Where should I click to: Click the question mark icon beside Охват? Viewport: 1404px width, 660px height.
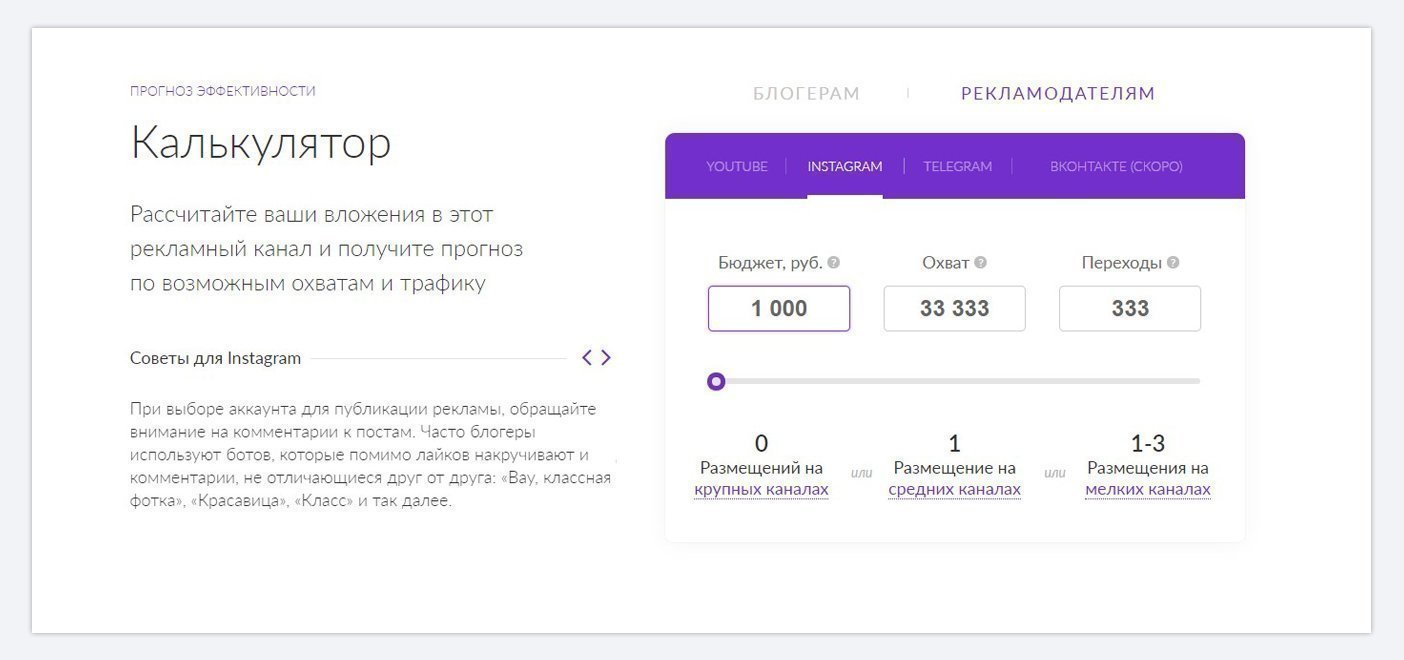980,263
